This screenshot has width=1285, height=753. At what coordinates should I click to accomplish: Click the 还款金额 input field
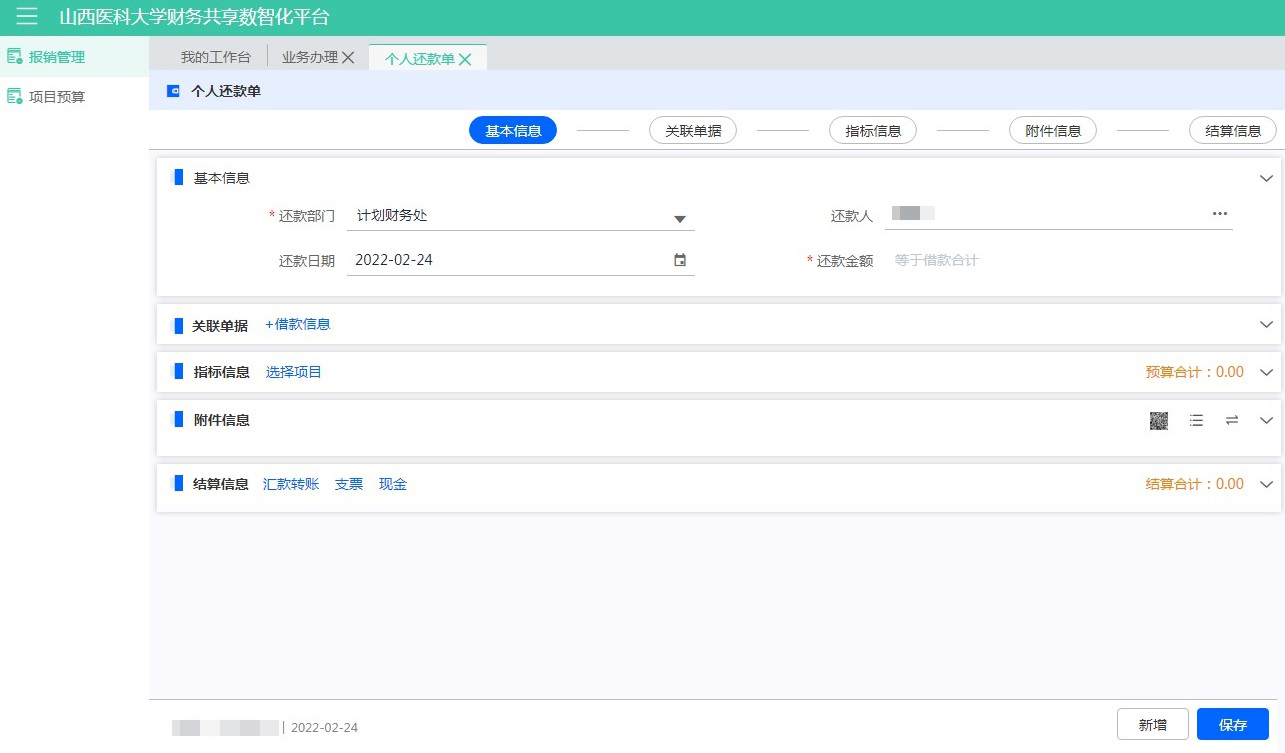[x=1060, y=261]
